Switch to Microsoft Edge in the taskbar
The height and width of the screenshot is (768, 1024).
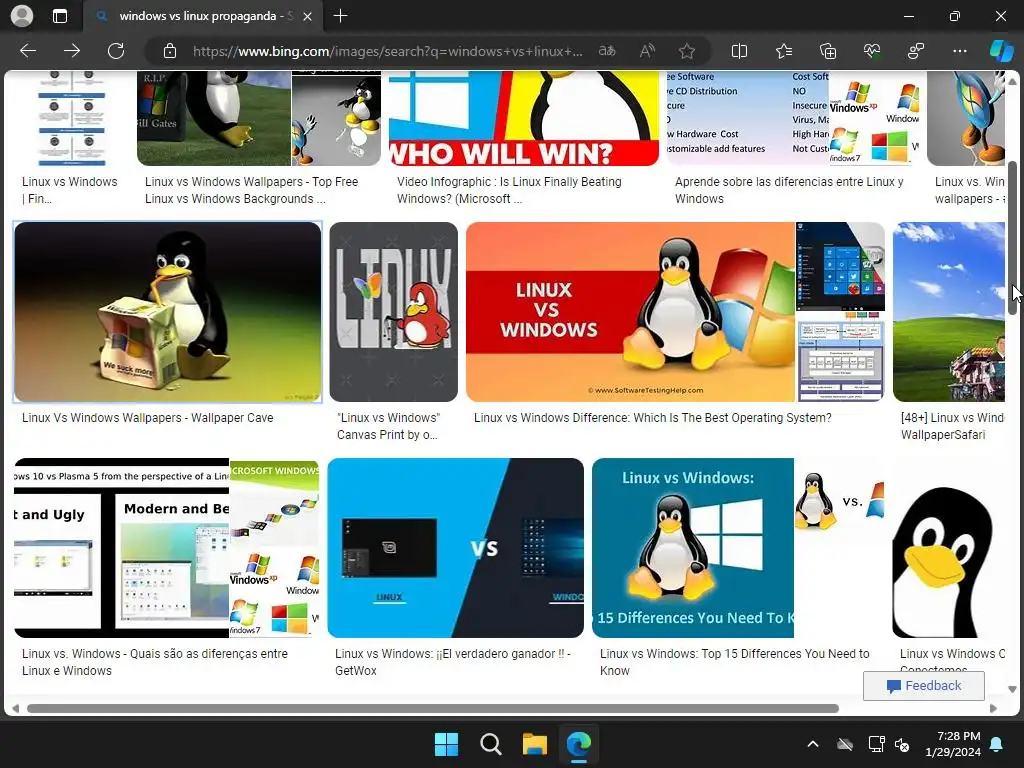(579, 744)
